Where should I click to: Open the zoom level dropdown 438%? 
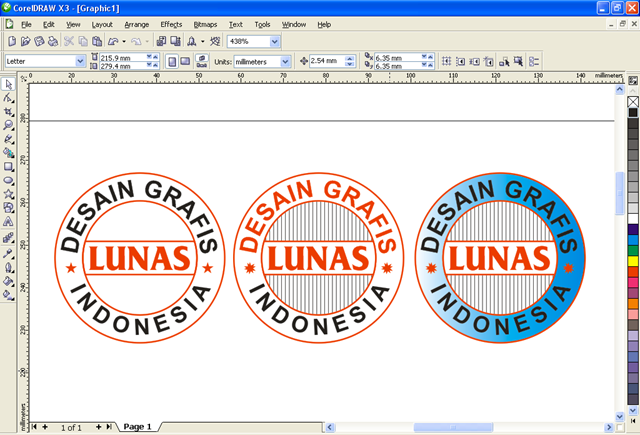[x=274, y=42]
